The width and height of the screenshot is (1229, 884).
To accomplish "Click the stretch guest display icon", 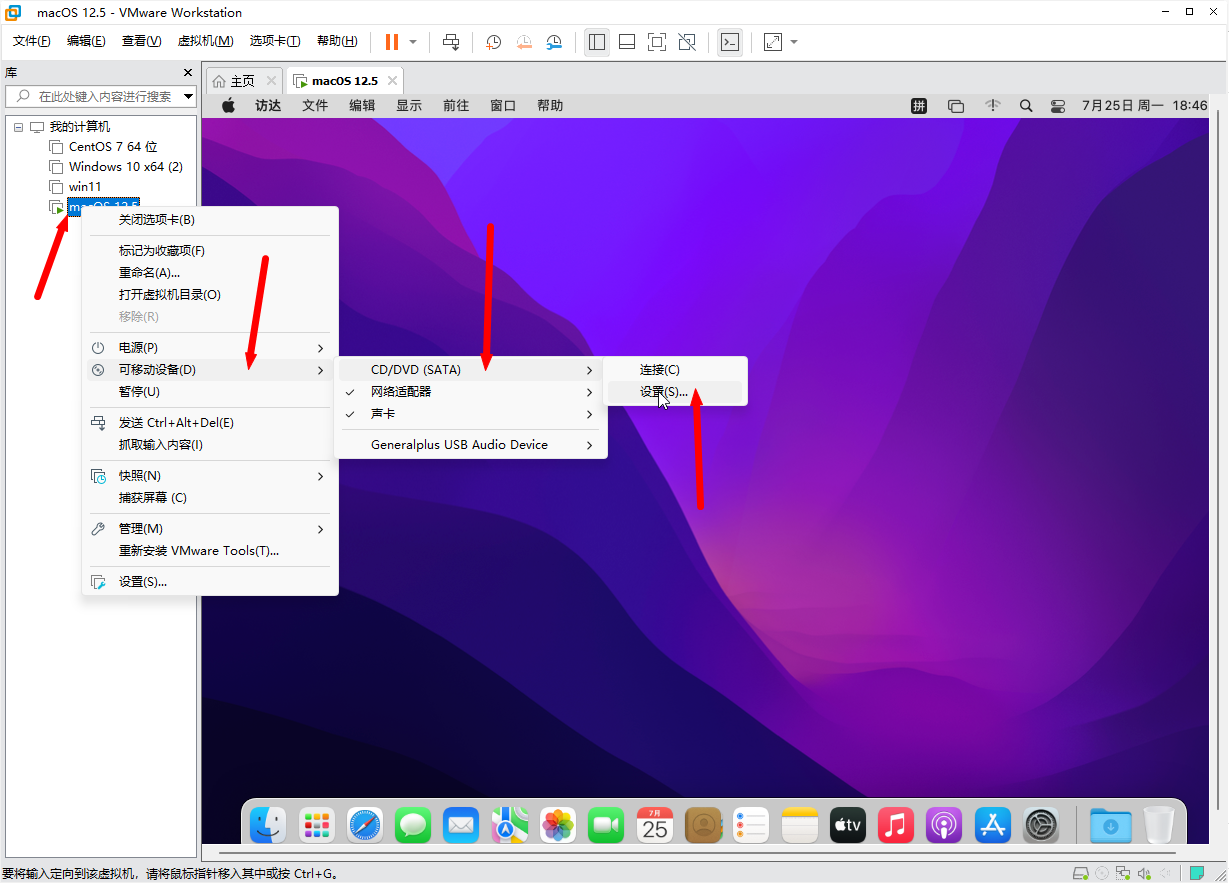I will coord(773,42).
